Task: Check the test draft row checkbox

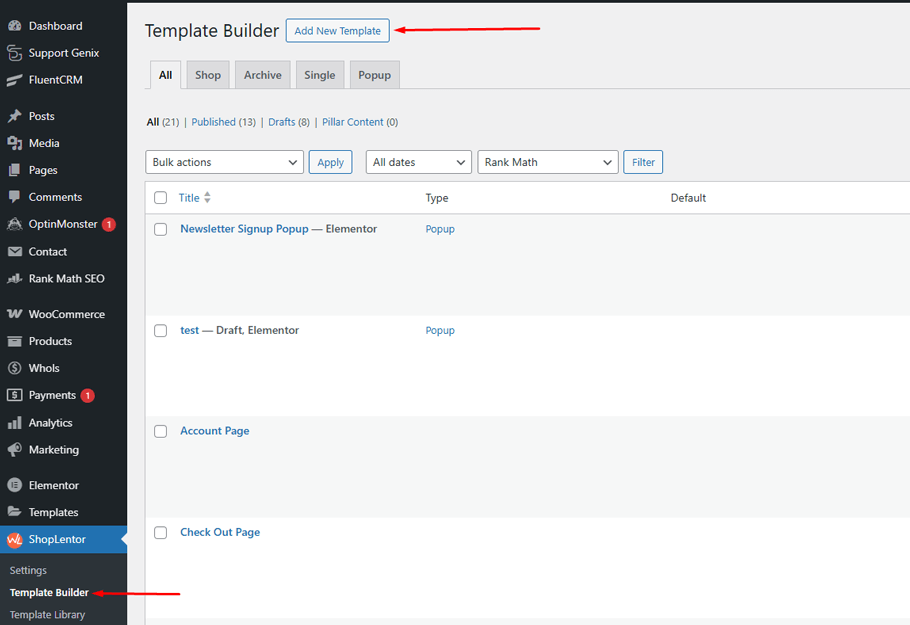Action: [161, 331]
